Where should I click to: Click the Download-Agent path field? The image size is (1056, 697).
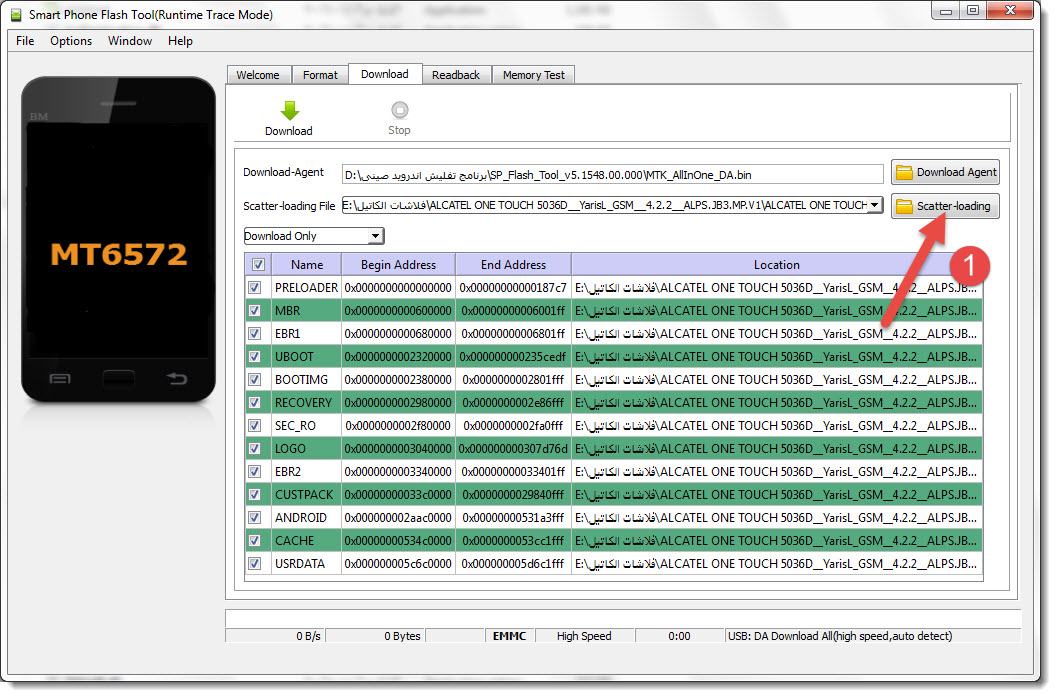coord(612,175)
